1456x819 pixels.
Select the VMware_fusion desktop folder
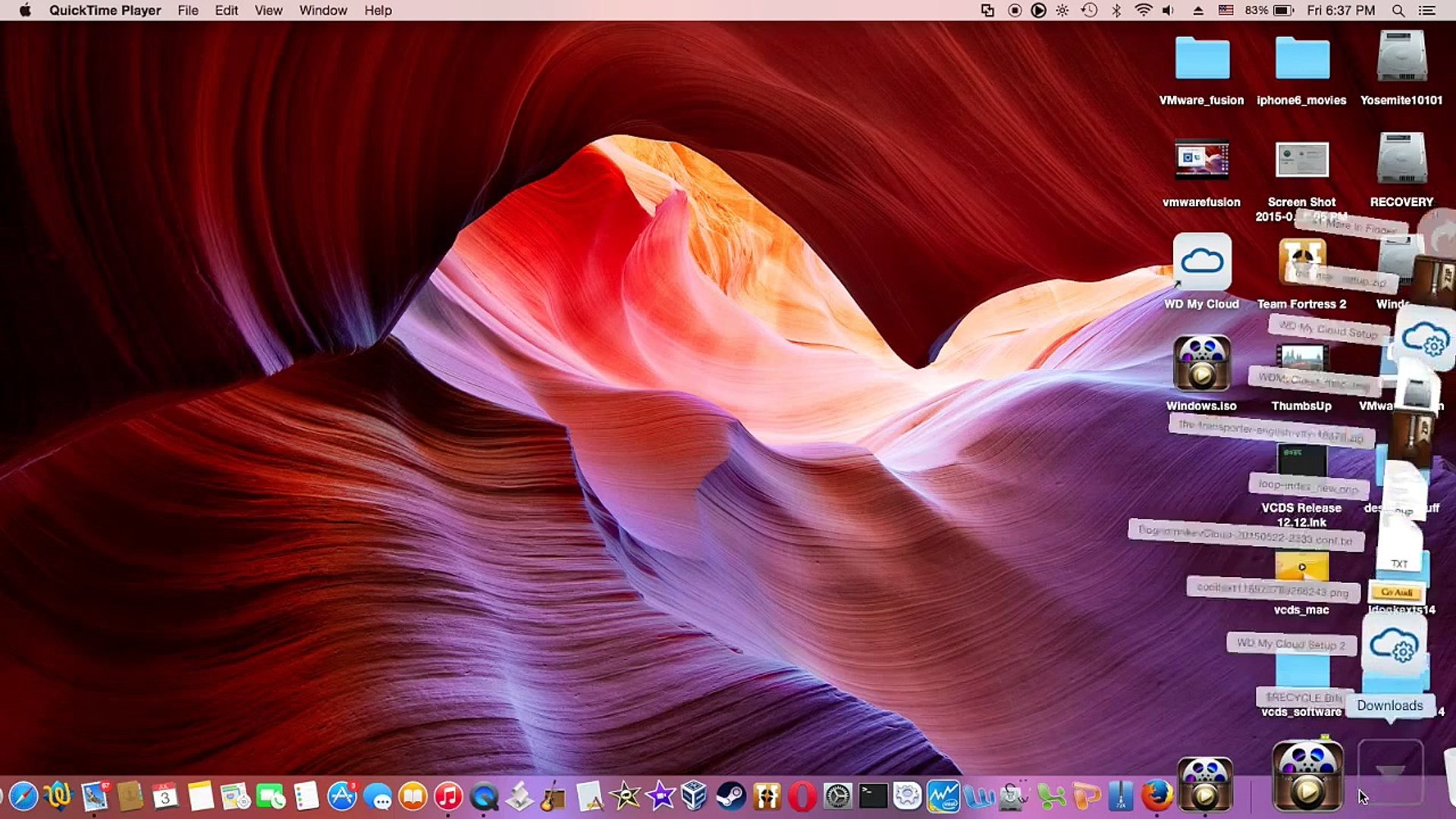pyautogui.click(x=1201, y=59)
